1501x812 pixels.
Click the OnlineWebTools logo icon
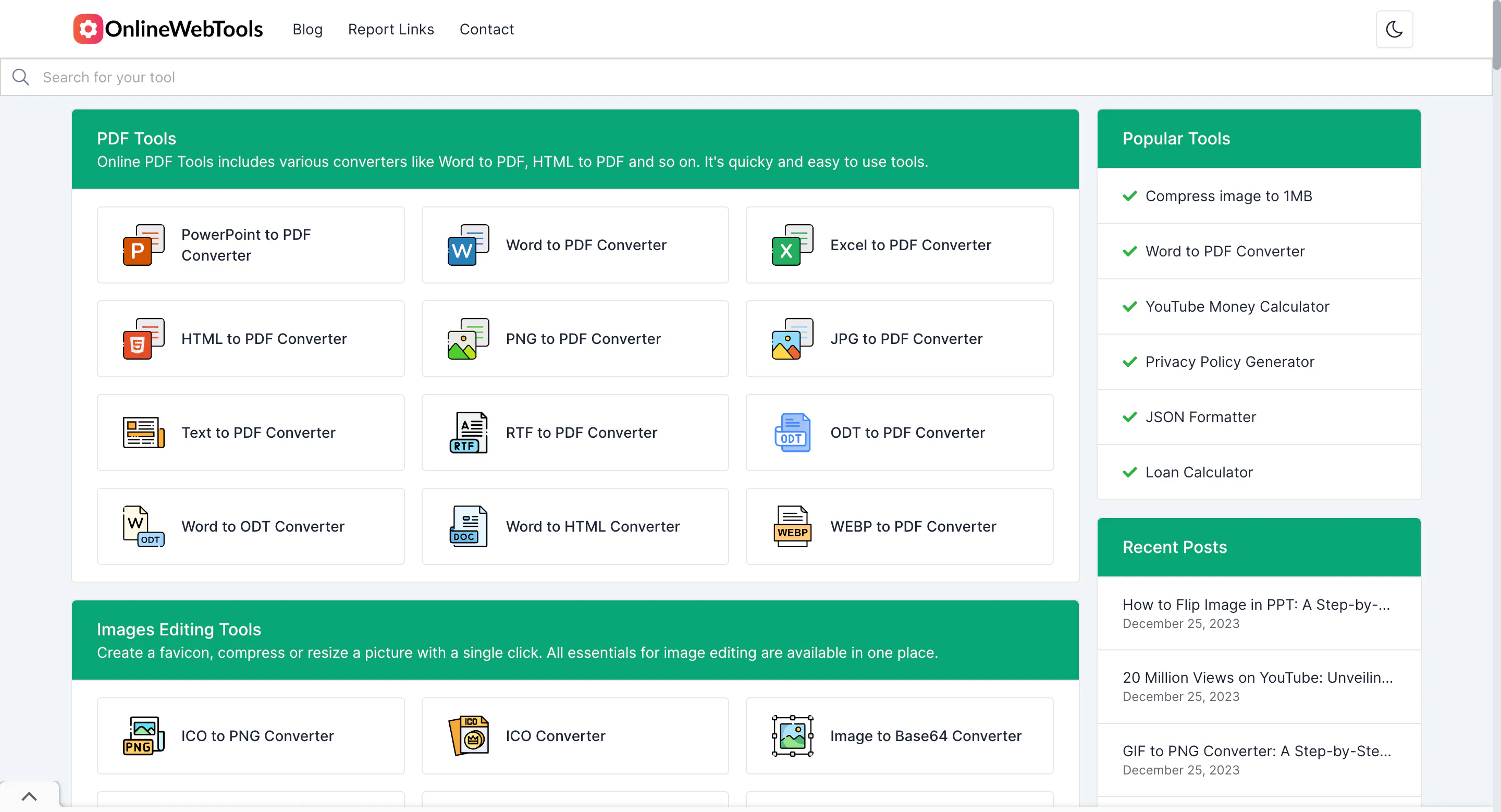[88, 29]
